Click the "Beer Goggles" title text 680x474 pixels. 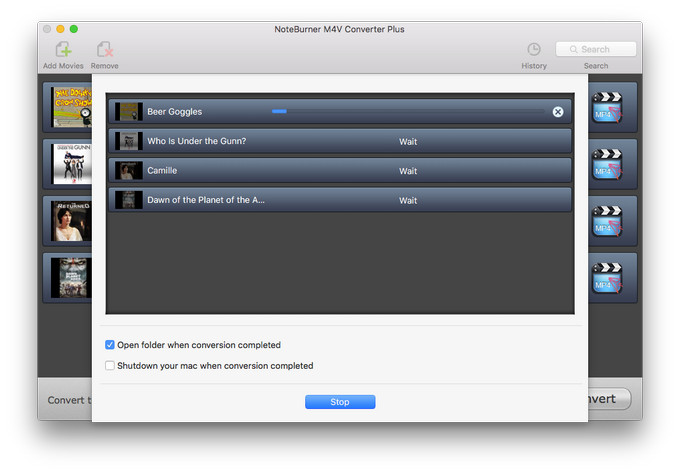pos(174,111)
